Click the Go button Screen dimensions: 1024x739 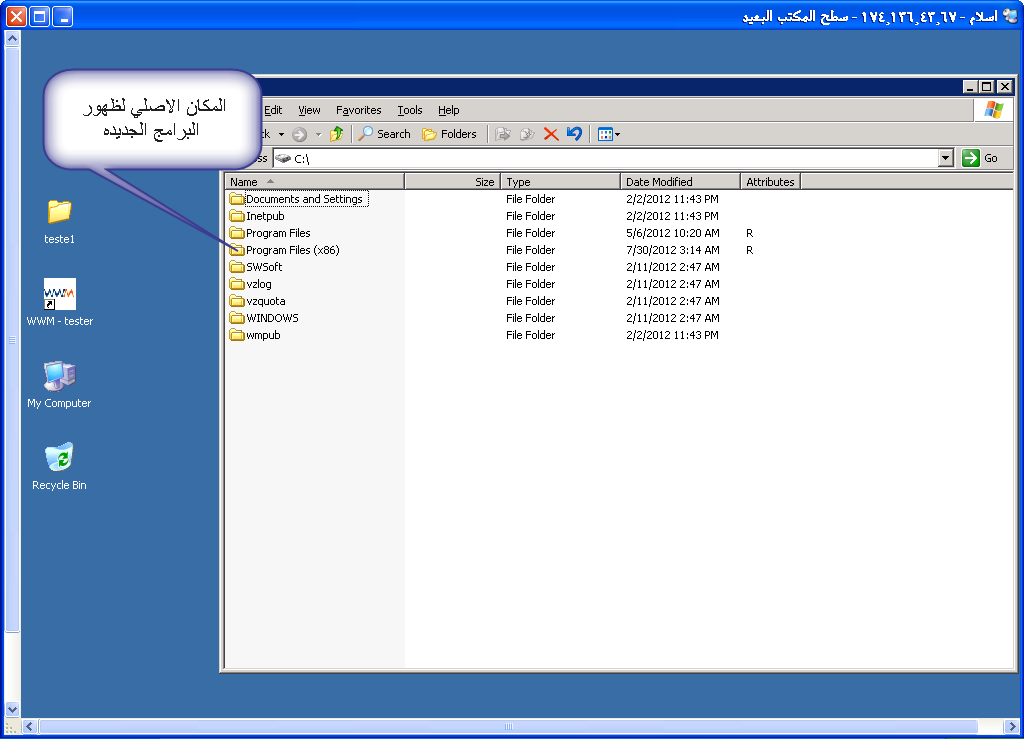pyautogui.click(x=980, y=158)
